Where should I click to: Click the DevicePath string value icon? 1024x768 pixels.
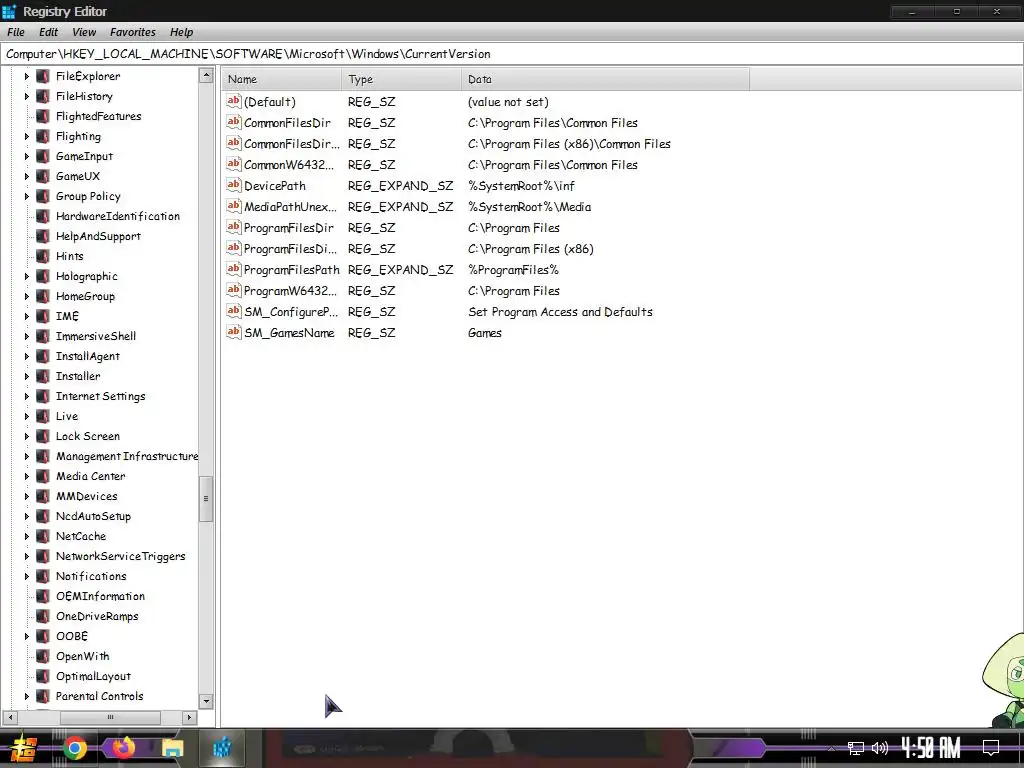click(x=234, y=185)
